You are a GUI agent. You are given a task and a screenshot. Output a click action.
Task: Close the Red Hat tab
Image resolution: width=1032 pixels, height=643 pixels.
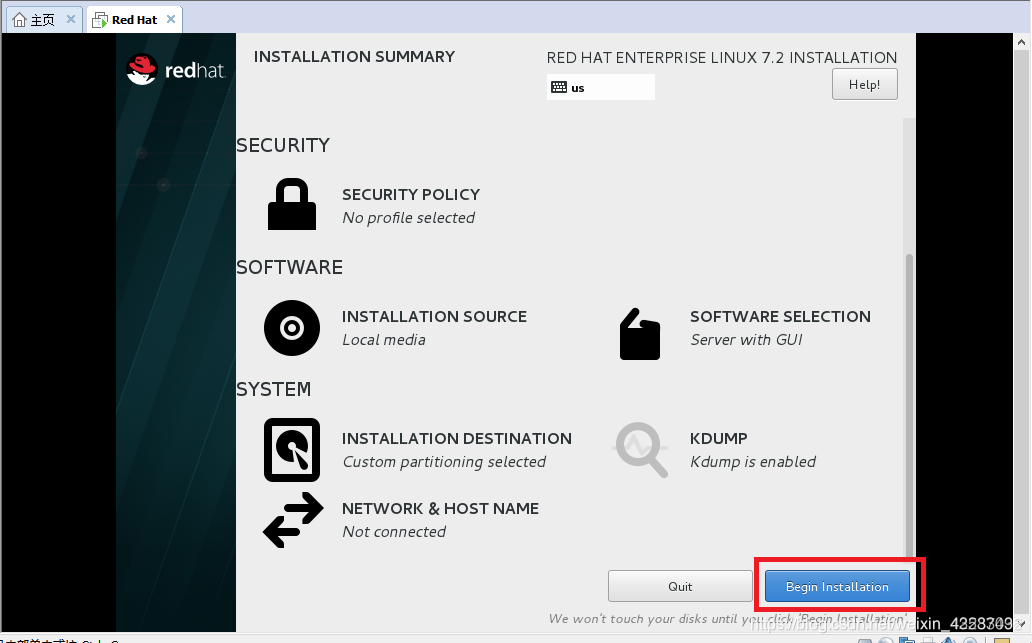[x=171, y=19]
